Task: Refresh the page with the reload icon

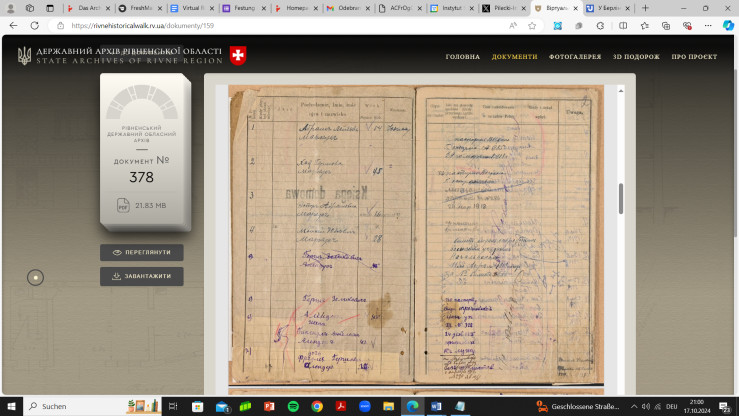Action: pyautogui.click(x=35, y=26)
